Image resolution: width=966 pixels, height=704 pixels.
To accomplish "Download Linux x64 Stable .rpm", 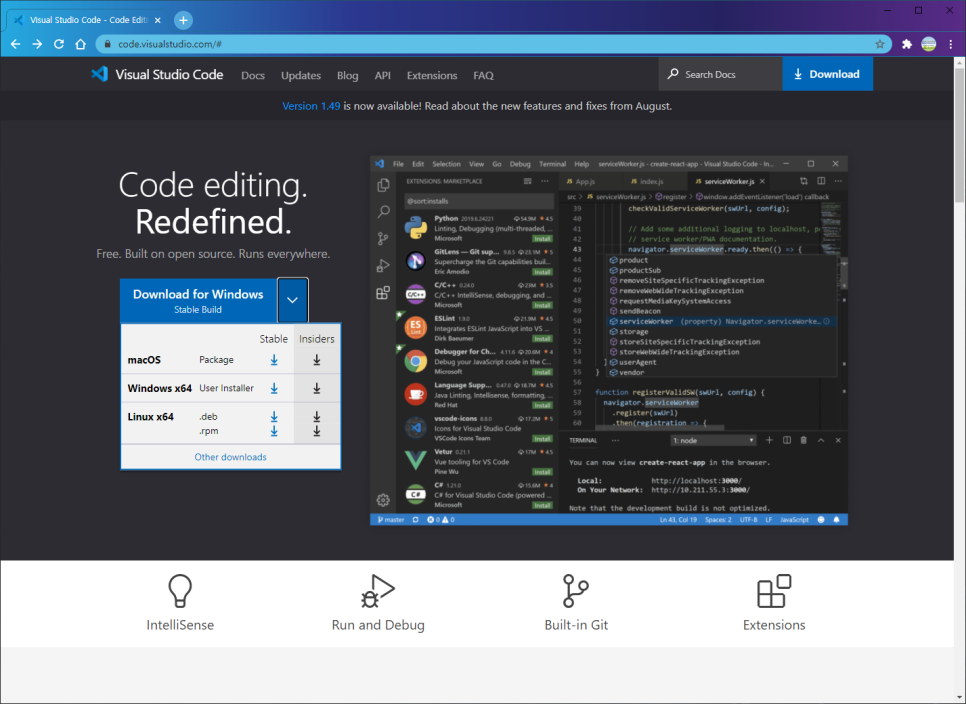I will click(x=274, y=431).
